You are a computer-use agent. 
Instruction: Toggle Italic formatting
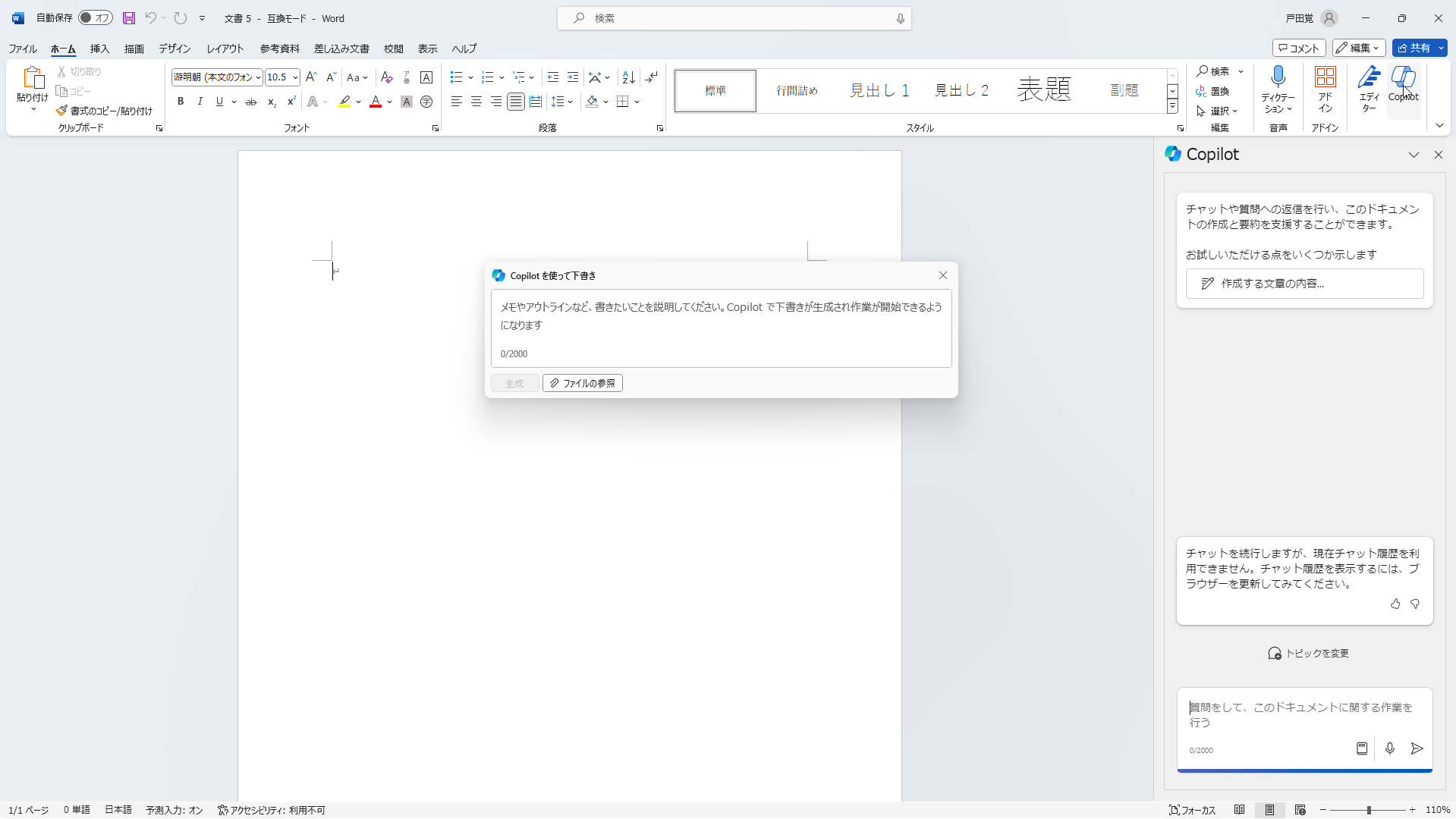tap(200, 102)
